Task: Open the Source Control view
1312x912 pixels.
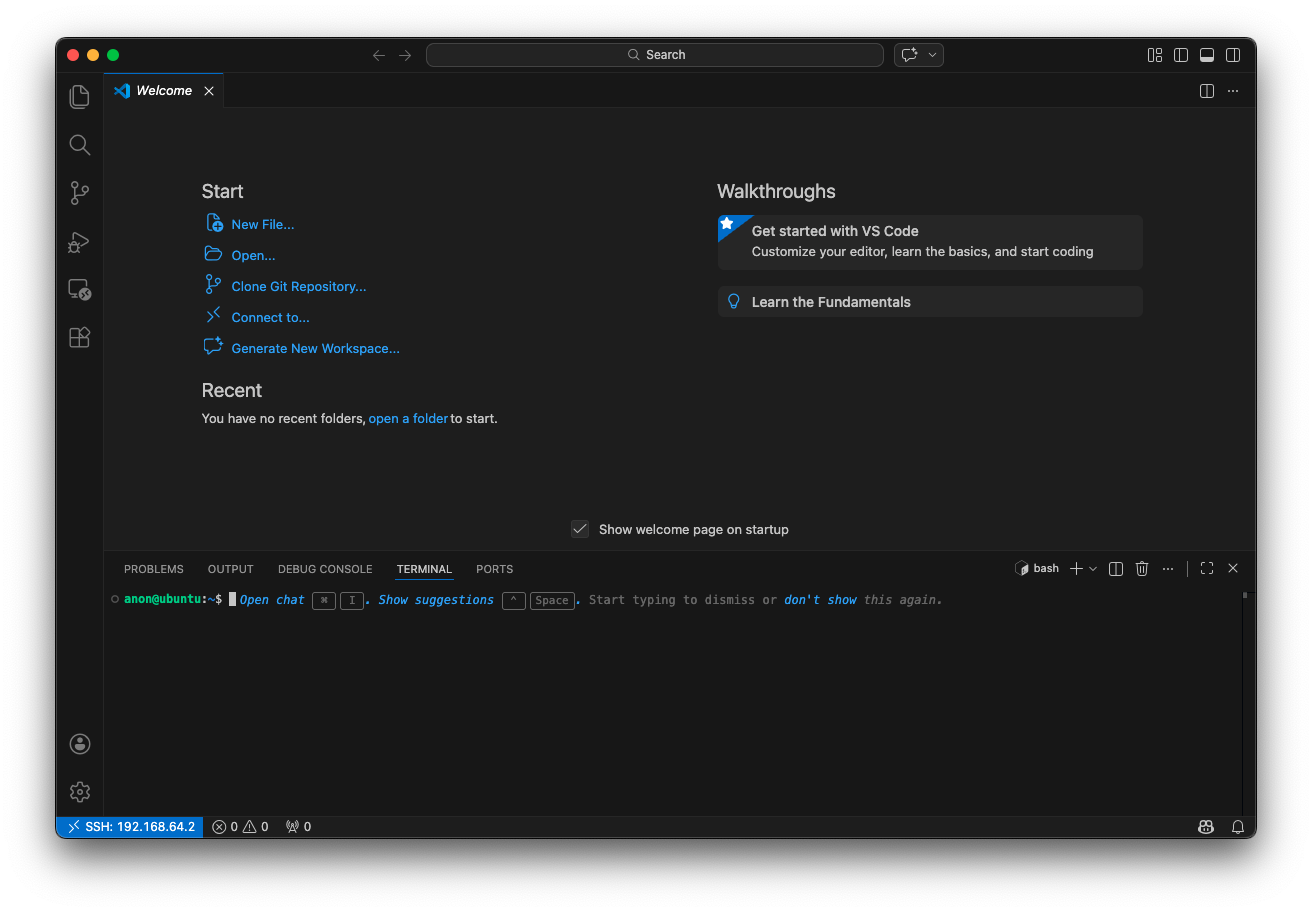Action: [x=80, y=193]
